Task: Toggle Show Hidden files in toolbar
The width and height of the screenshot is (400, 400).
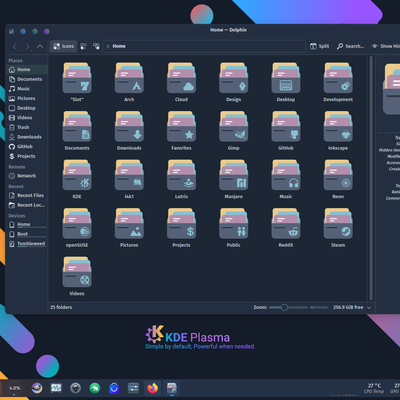Action: point(386,46)
